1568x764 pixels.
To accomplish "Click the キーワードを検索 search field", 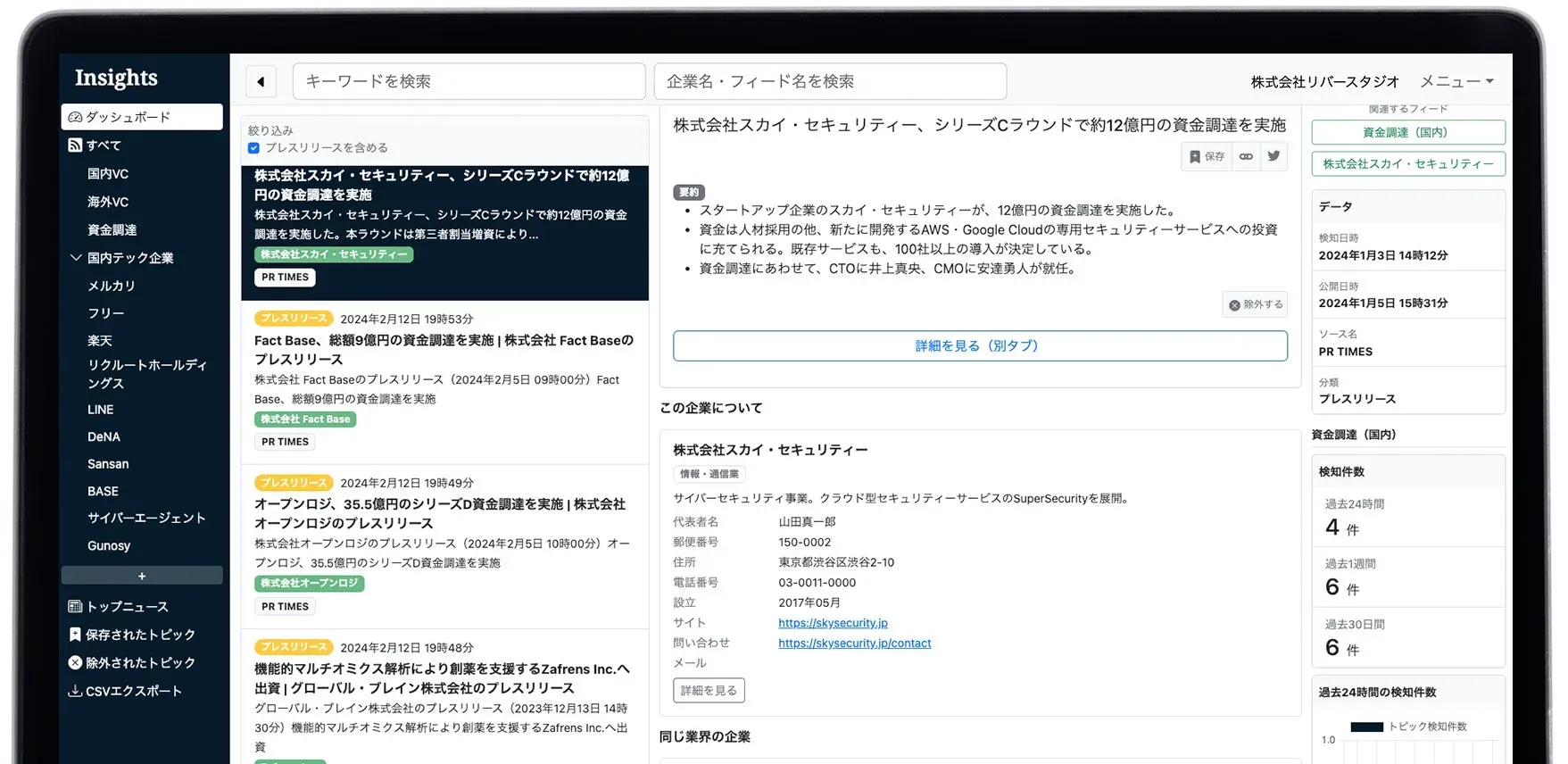I will pyautogui.click(x=469, y=82).
